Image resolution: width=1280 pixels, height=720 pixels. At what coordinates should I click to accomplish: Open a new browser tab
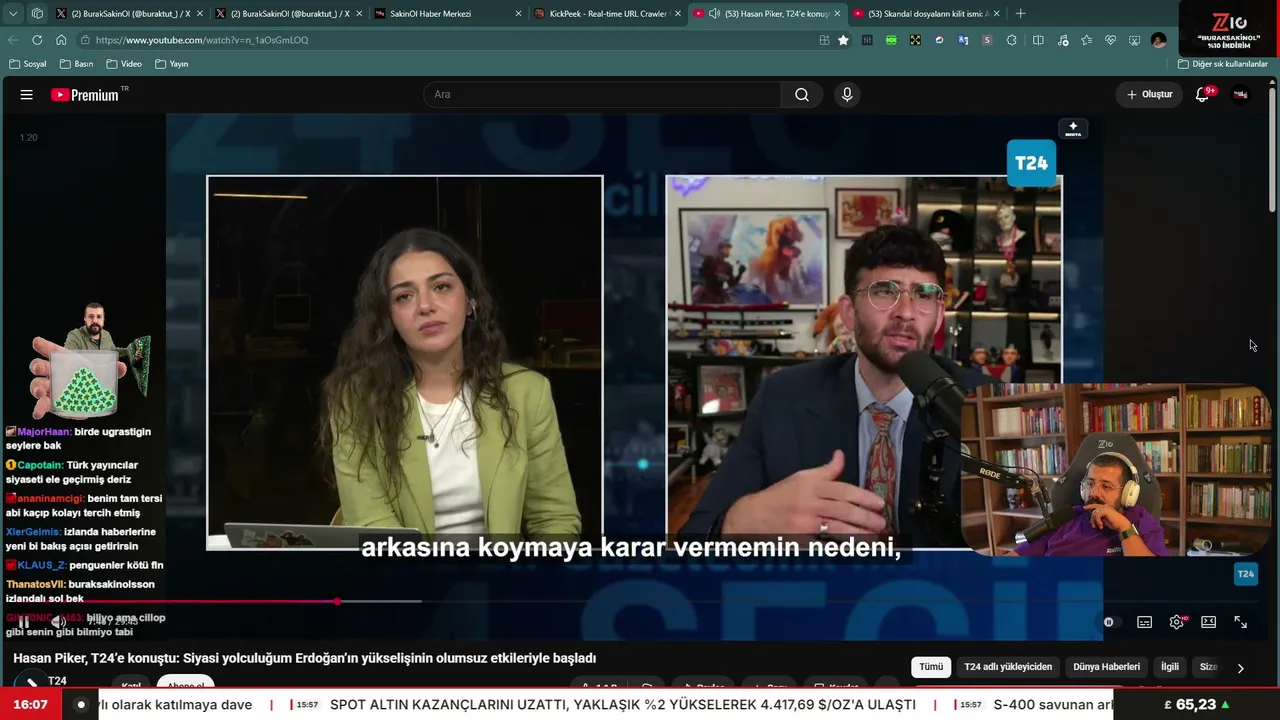tap(1020, 14)
